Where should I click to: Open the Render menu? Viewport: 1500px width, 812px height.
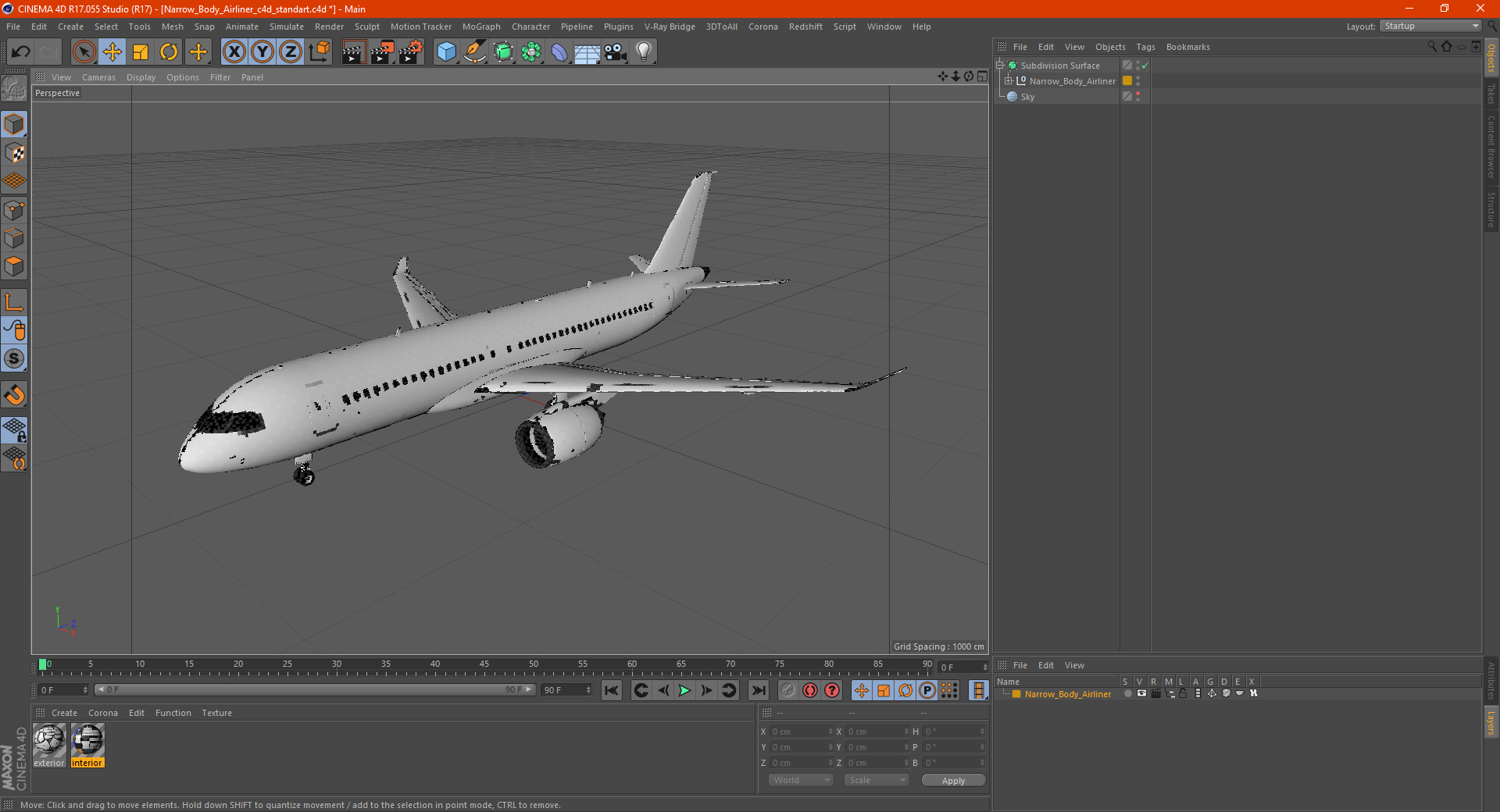click(x=329, y=27)
